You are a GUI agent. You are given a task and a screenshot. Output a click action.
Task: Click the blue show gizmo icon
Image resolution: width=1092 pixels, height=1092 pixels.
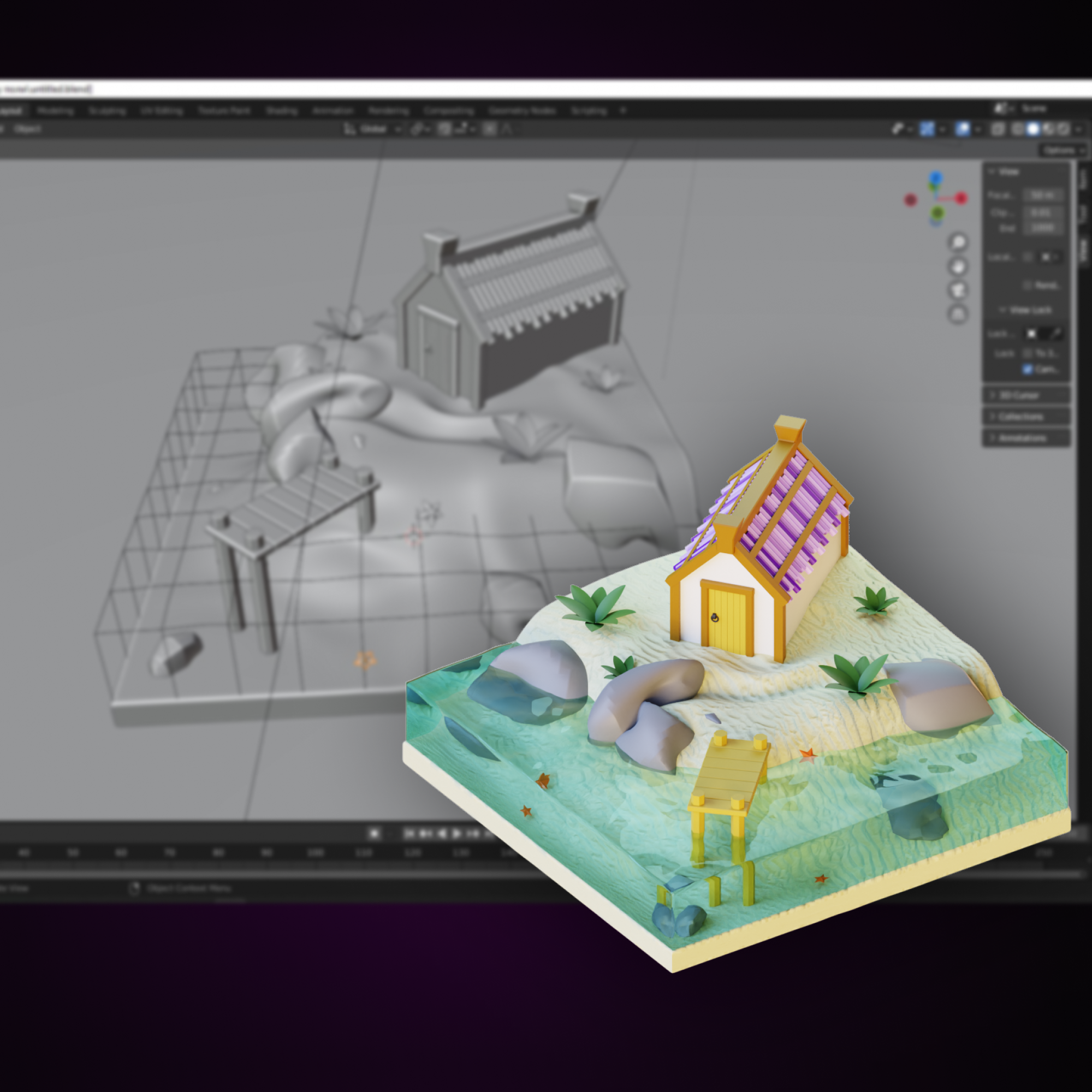pyautogui.click(x=927, y=129)
